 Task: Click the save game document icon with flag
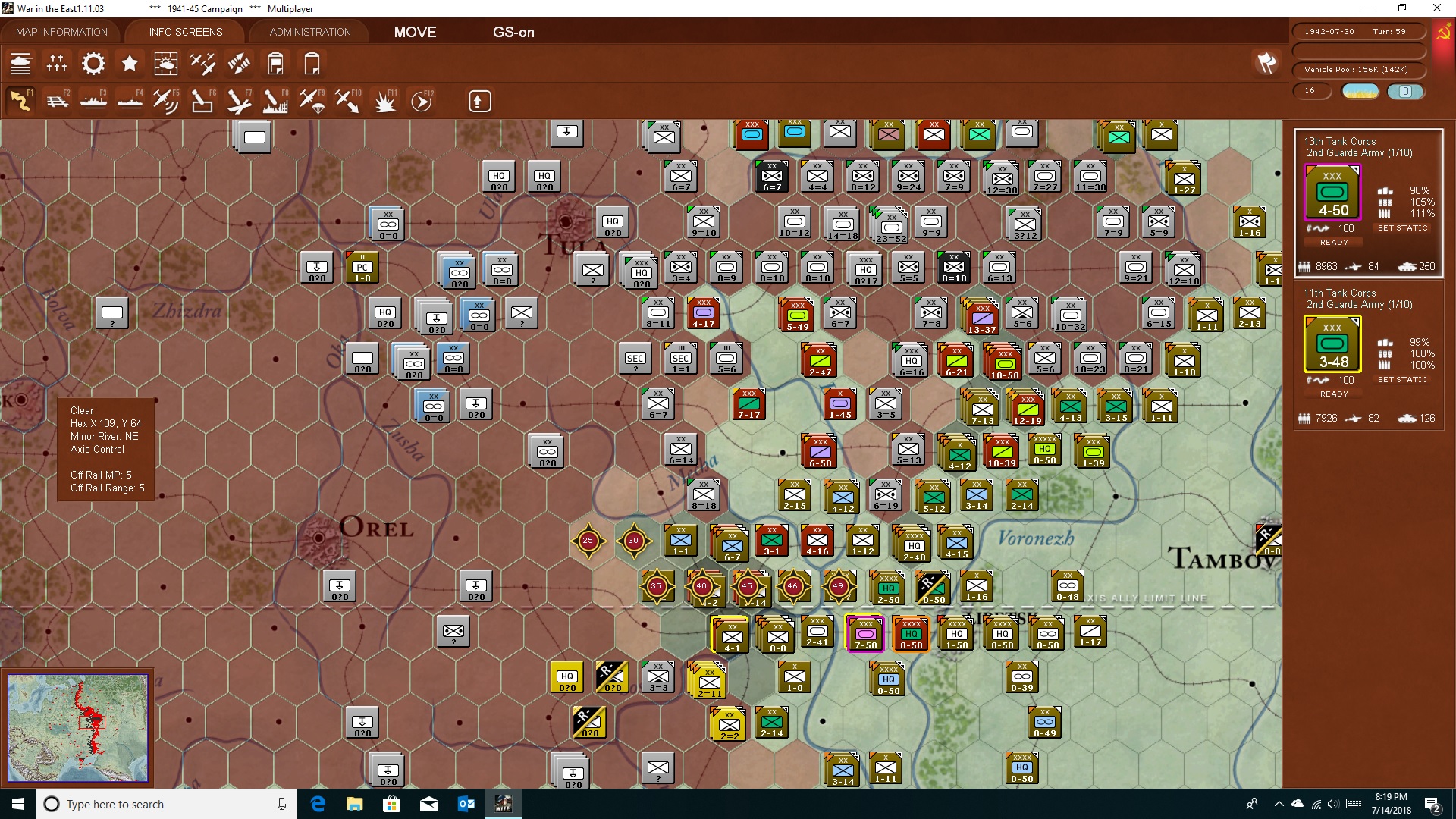275,64
